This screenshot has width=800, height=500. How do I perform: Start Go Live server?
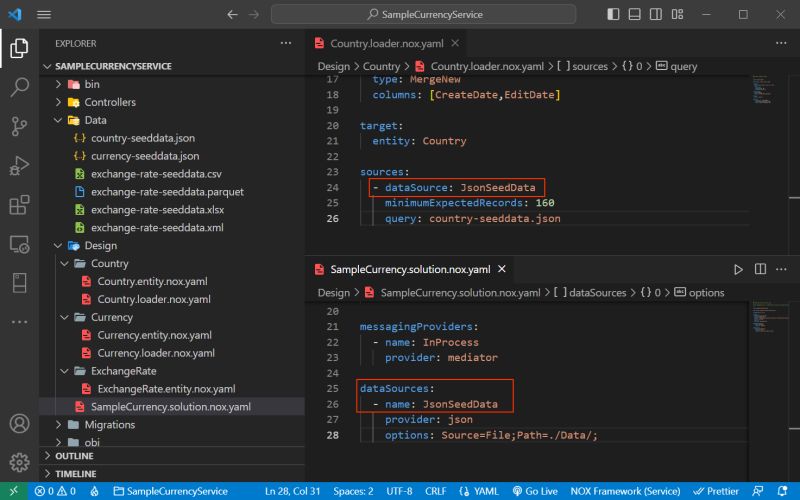(x=535, y=491)
